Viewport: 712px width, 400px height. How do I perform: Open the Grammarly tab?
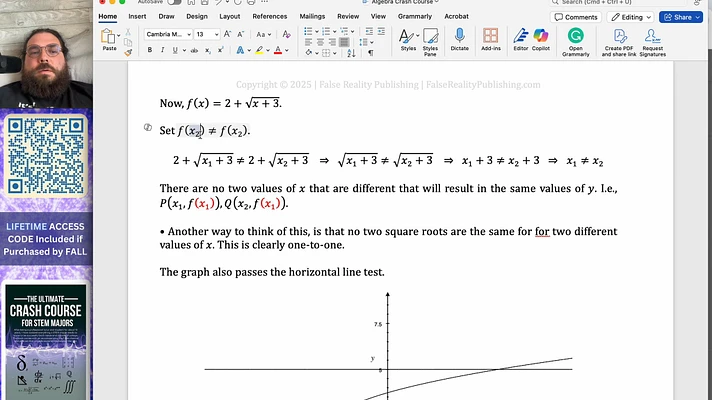coord(415,16)
